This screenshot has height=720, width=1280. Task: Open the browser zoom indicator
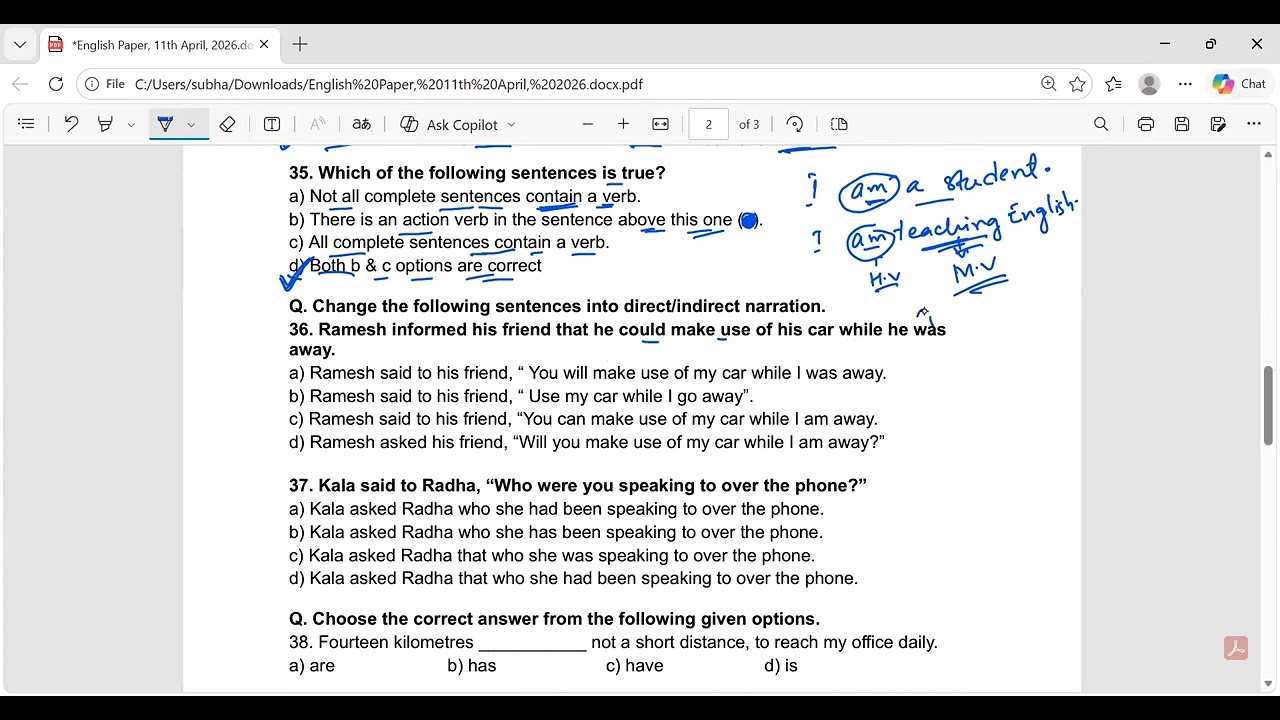(x=1048, y=84)
